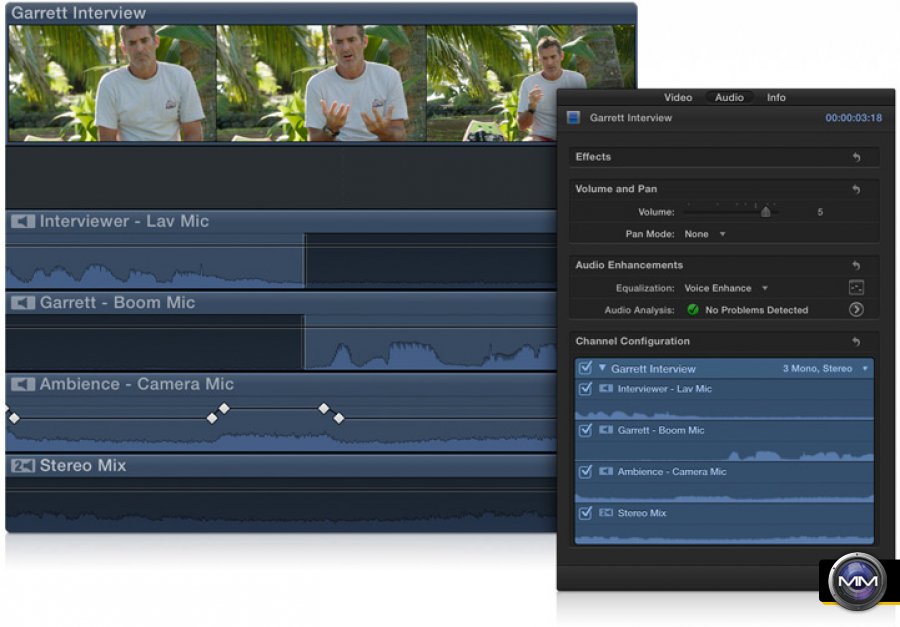This screenshot has width=900, height=627.
Task: Click the volume value field showing 5
Action: click(x=820, y=212)
